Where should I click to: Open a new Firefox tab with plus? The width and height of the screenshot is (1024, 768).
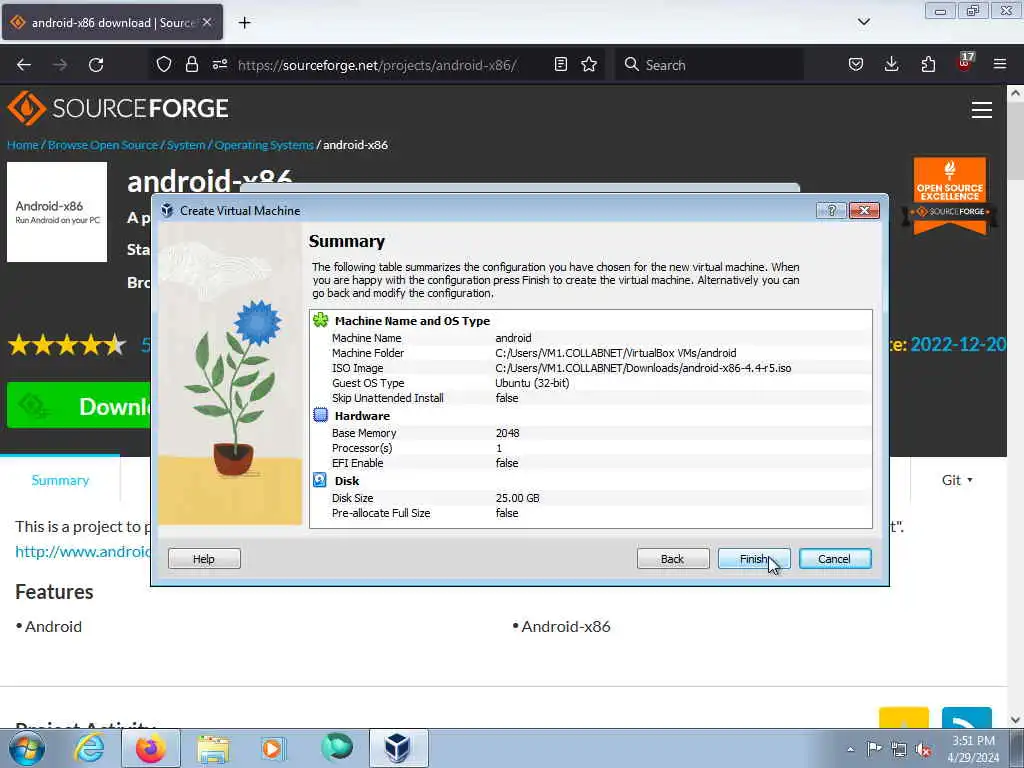[244, 23]
